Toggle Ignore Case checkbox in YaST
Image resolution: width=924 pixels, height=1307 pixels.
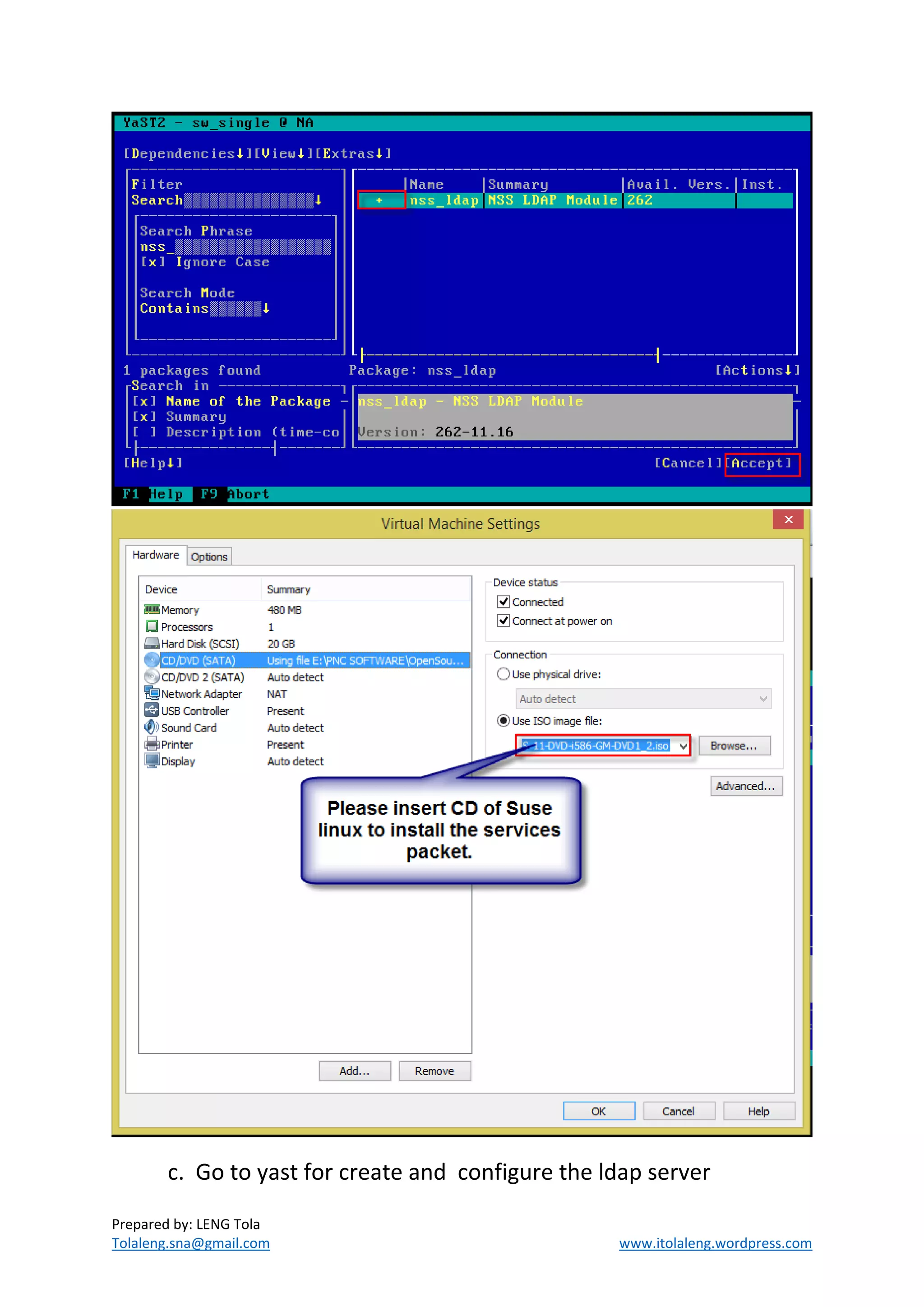(153, 262)
